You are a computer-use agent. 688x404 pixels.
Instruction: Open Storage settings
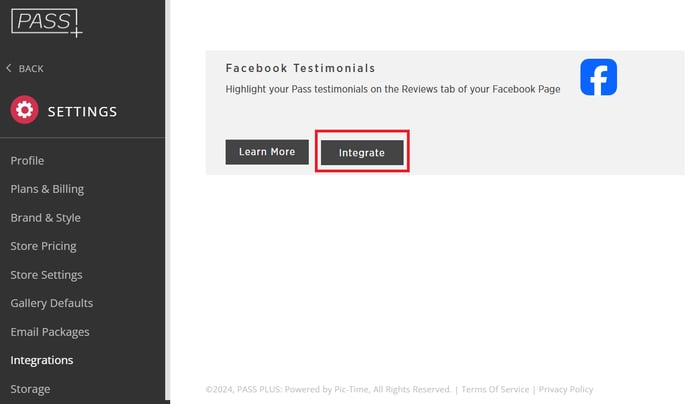[30, 389]
